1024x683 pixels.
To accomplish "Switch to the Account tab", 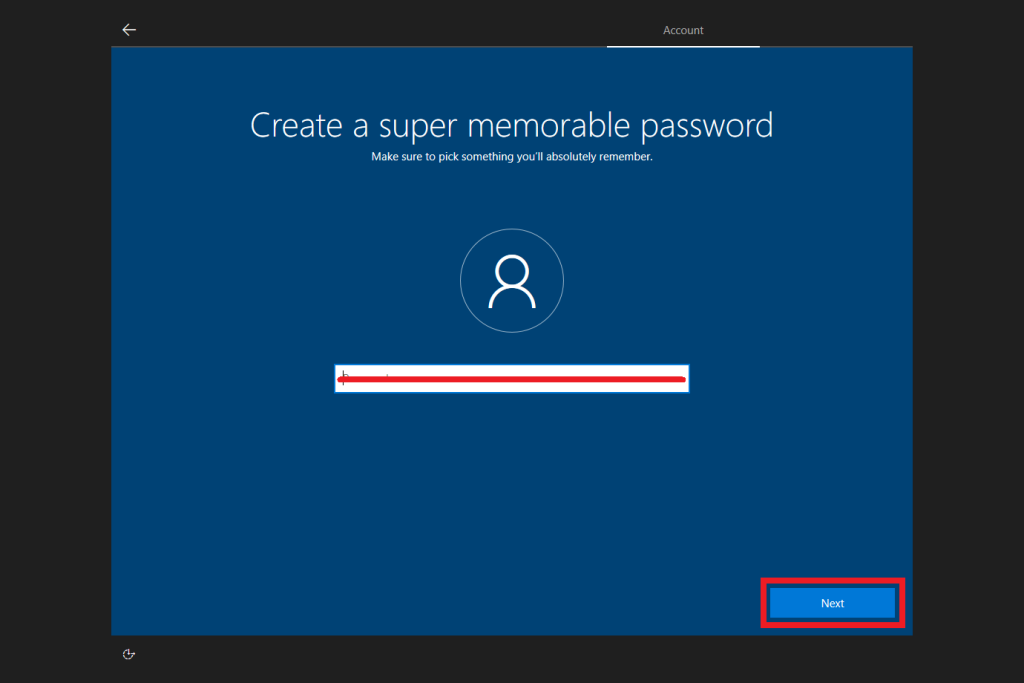I will (x=683, y=31).
